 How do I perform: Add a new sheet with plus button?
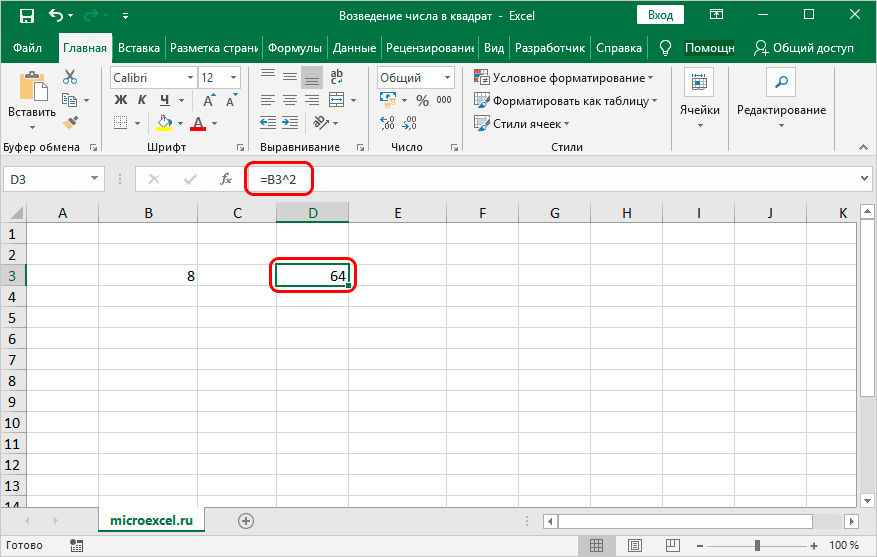pos(246,521)
